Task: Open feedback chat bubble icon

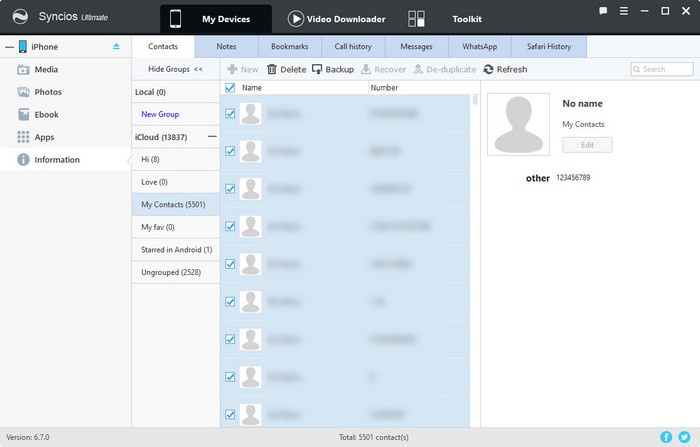Action: [603, 11]
